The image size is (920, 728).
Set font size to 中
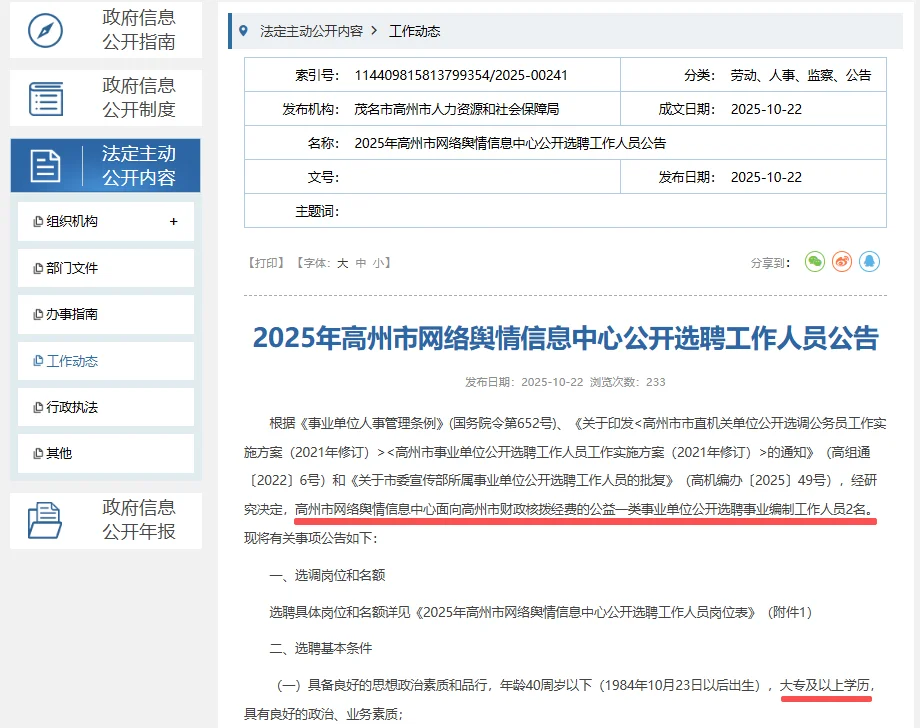(361, 263)
